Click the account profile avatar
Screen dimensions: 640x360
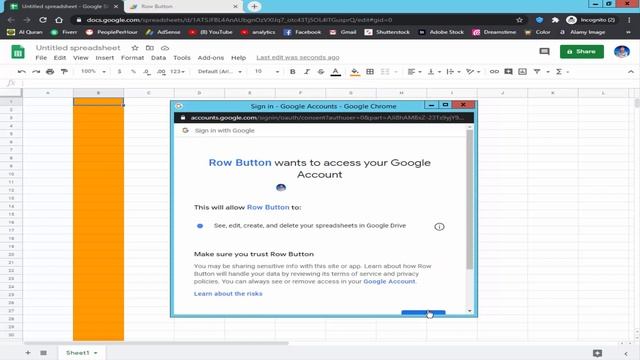[x=622, y=51]
